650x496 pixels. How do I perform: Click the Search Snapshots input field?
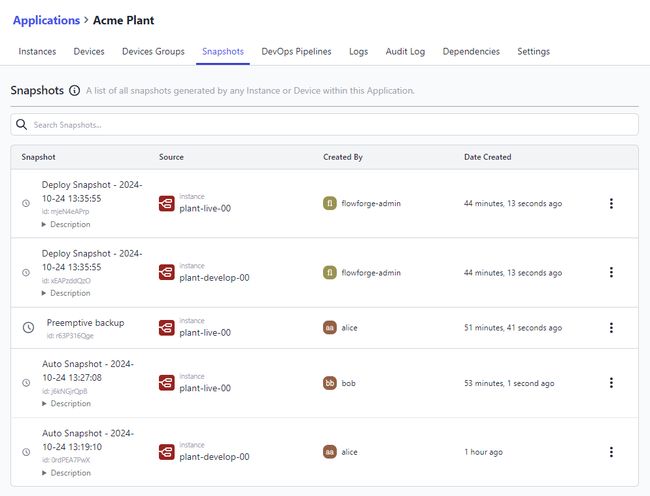[325, 124]
